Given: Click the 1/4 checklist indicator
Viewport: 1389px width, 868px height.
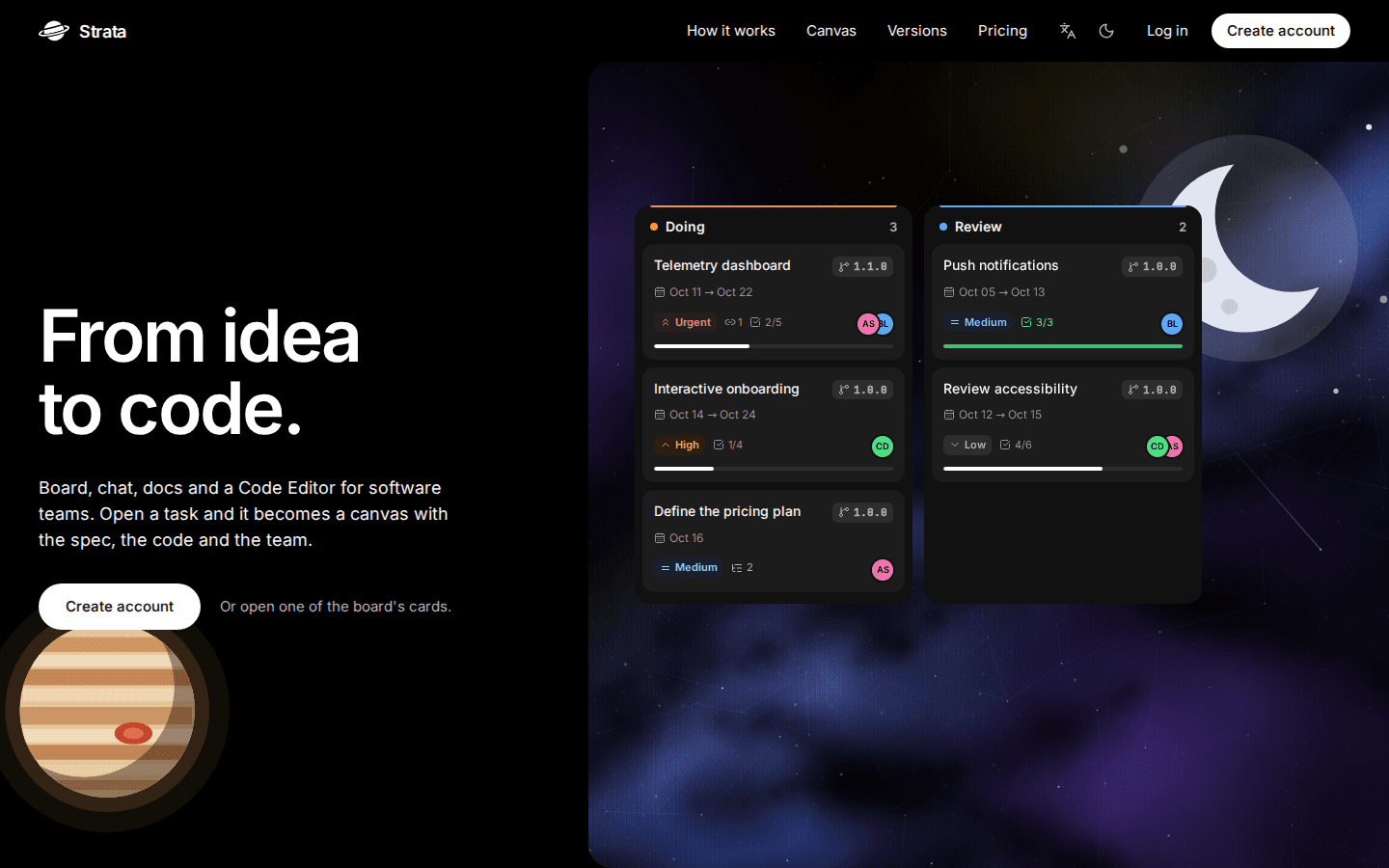Looking at the screenshot, I should pyautogui.click(x=728, y=445).
